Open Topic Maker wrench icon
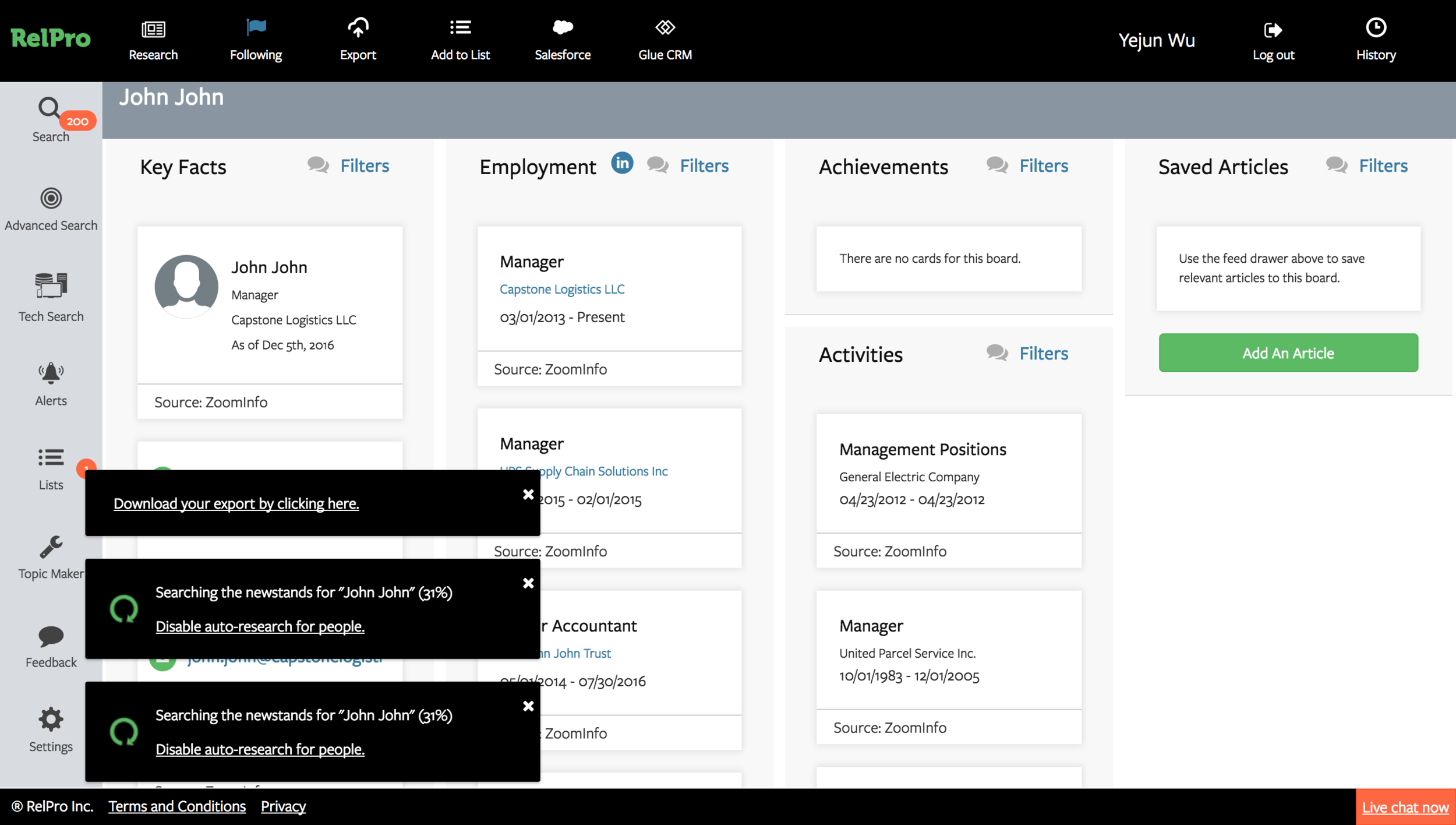 (51, 547)
